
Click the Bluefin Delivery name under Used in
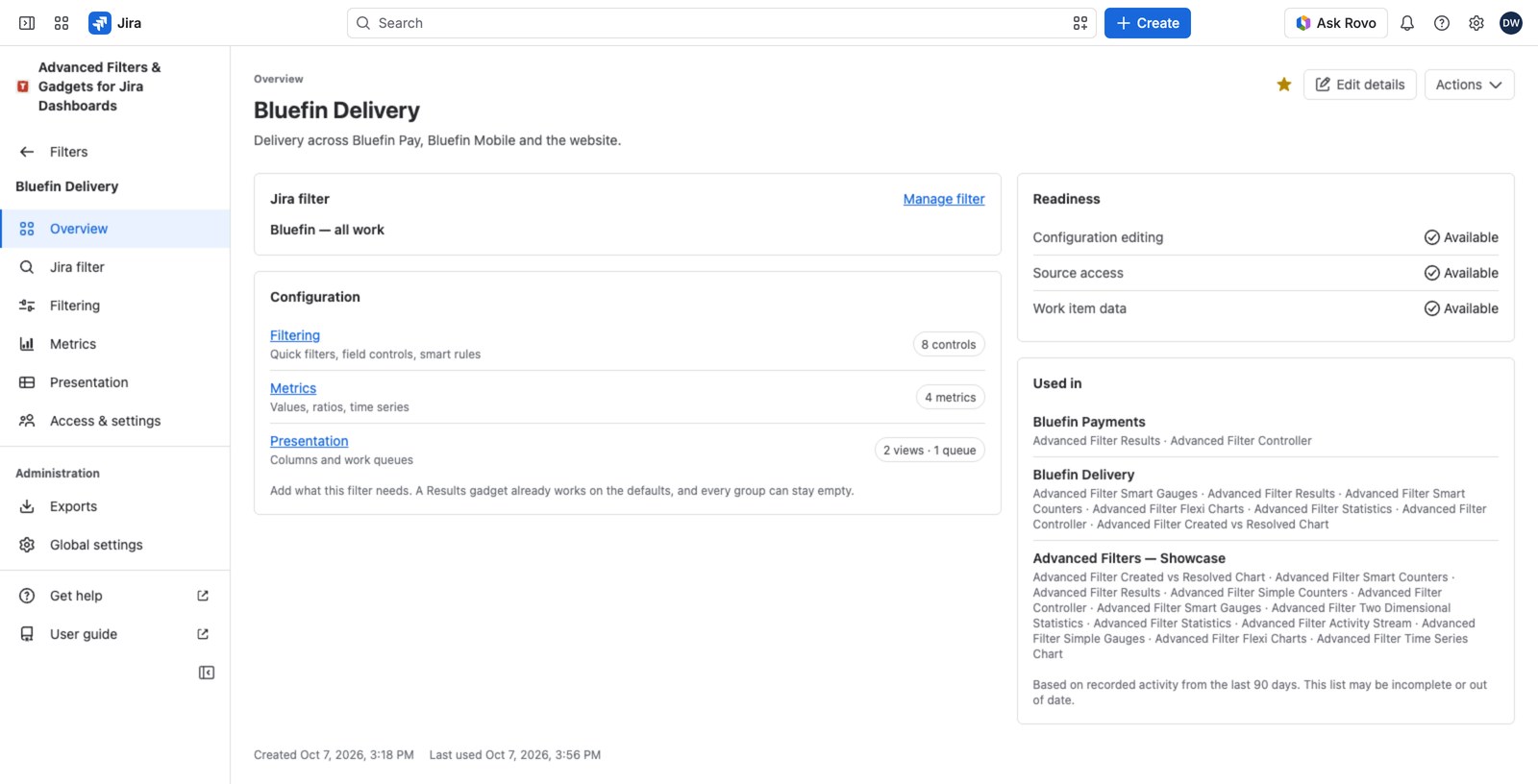(1083, 475)
